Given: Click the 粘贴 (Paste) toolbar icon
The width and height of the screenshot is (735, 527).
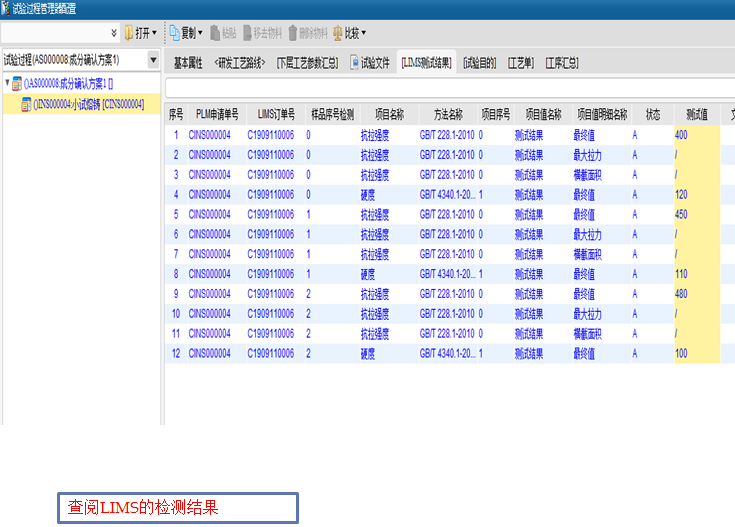Looking at the screenshot, I should (x=223, y=33).
